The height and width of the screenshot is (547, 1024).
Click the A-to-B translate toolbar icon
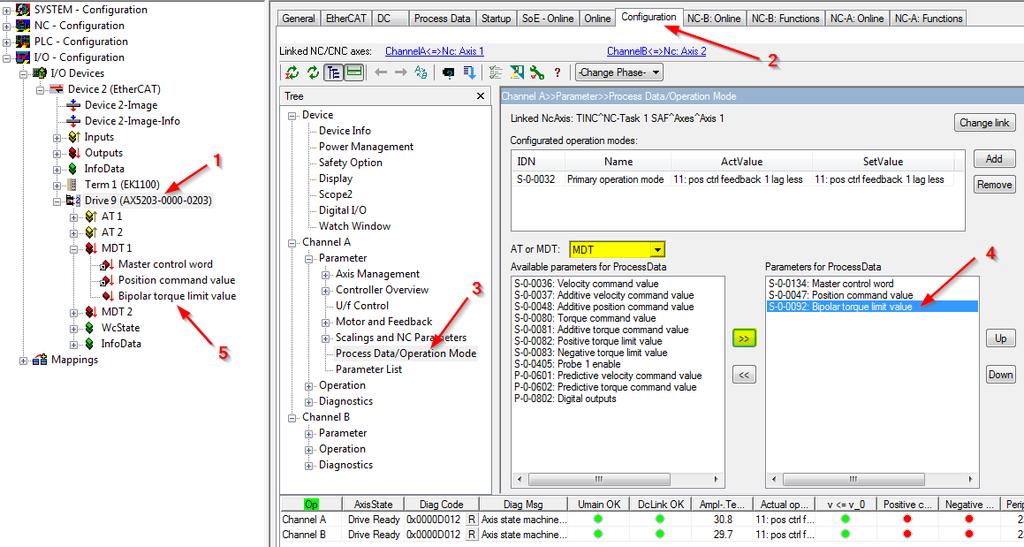(421, 72)
